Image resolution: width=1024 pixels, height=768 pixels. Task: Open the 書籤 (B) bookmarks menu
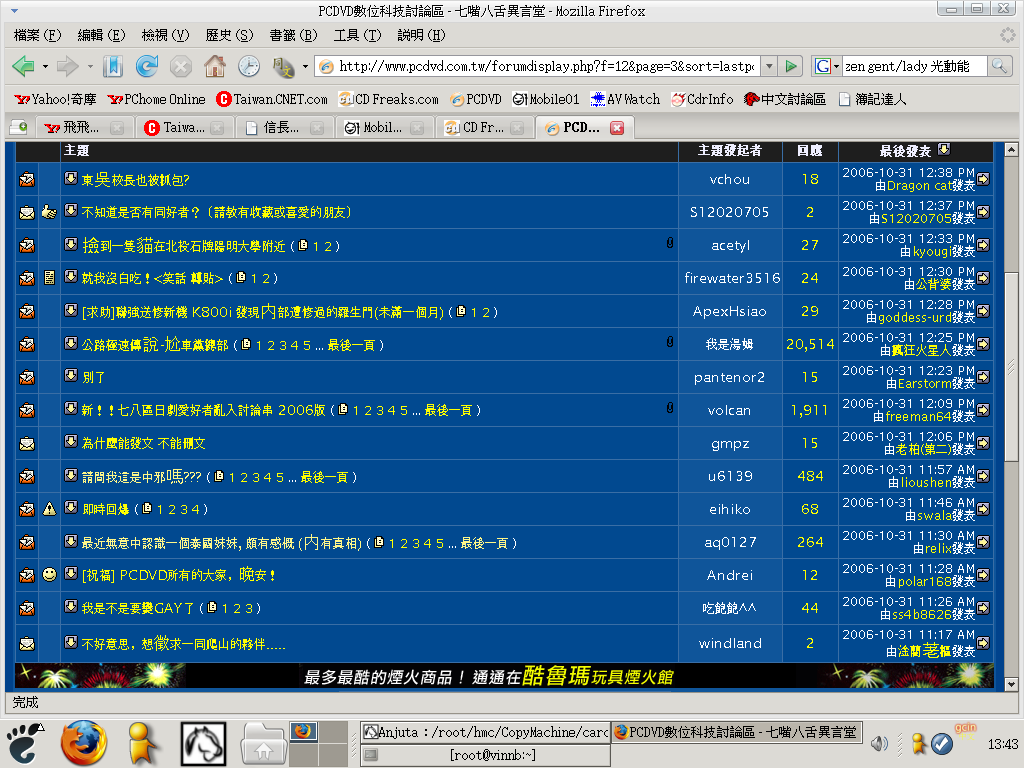tap(293, 35)
